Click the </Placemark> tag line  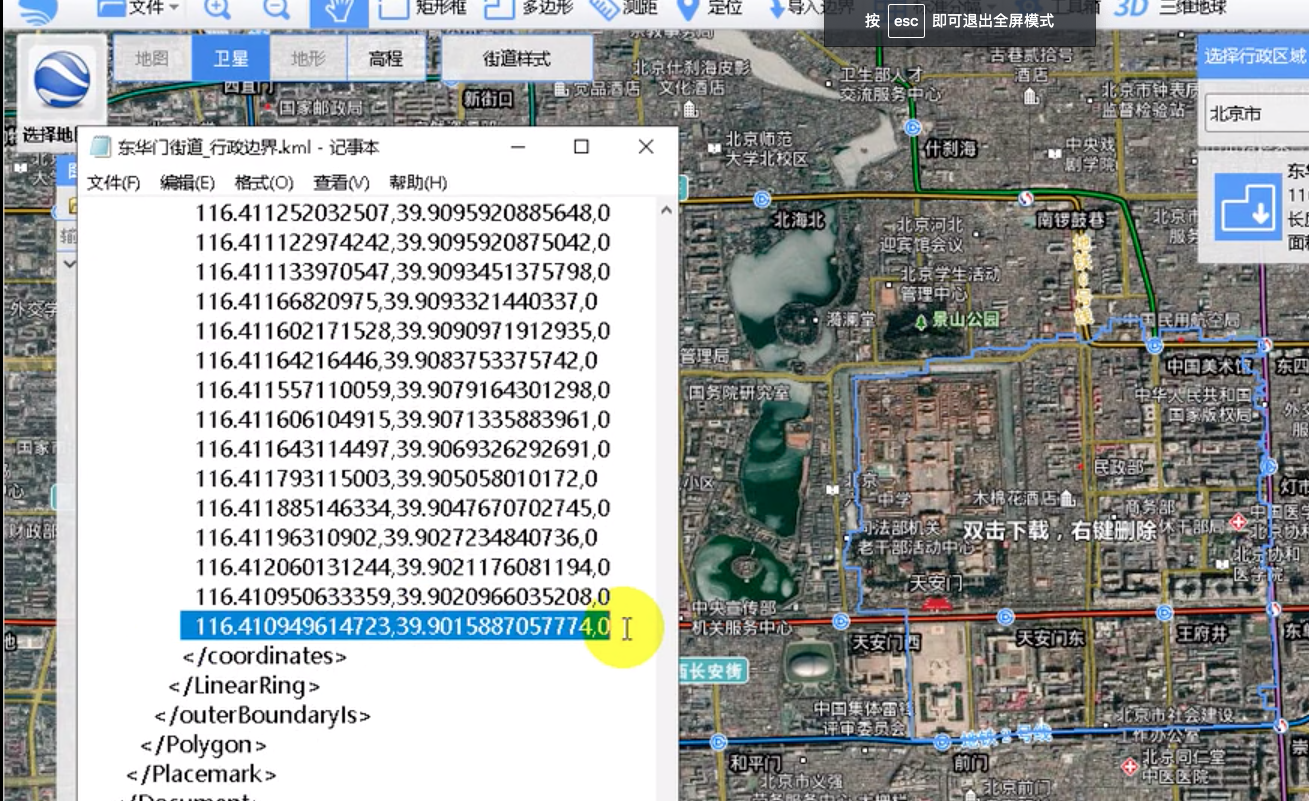pos(201,774)
